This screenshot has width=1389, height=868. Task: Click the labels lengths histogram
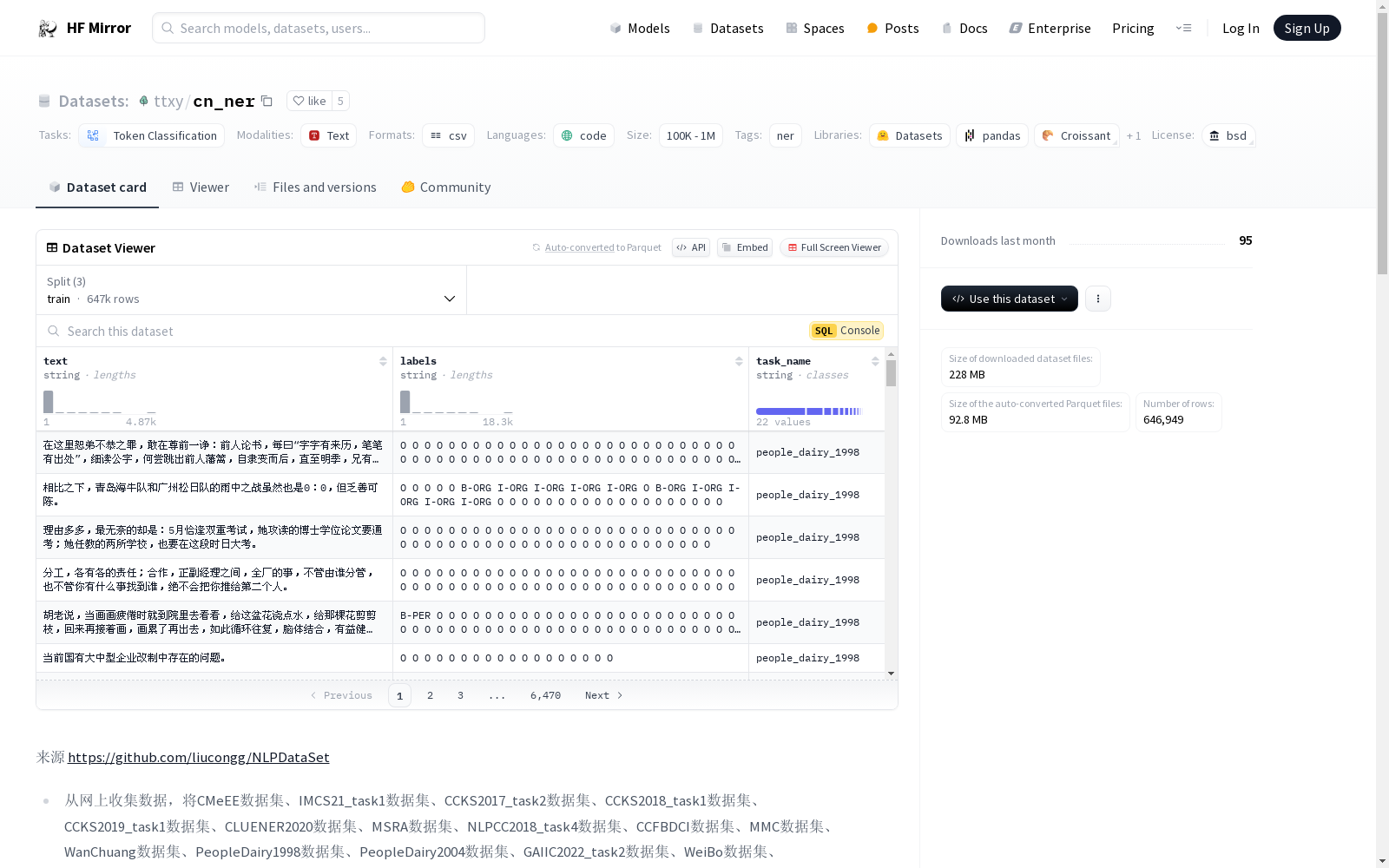(456, 402)
